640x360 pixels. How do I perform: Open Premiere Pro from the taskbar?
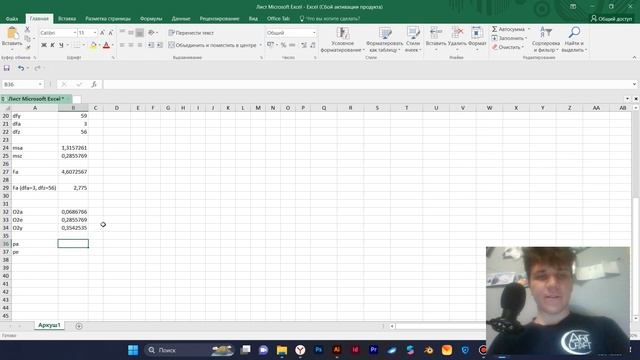point(373,350)
